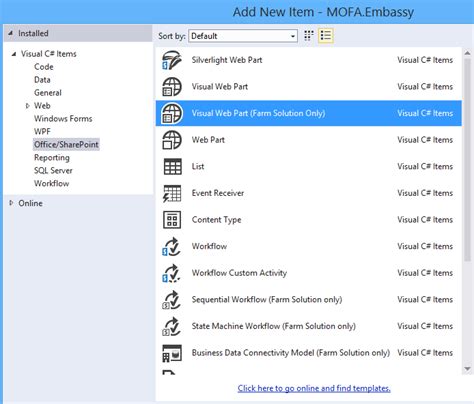Select the Web category
This screenshot has width=474, height=404.
click(x=42, y=106)
